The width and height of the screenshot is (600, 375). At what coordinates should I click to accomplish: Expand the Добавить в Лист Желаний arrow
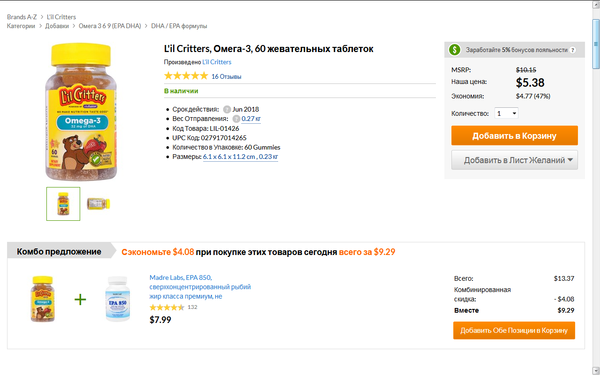click(x=570, y=160)
